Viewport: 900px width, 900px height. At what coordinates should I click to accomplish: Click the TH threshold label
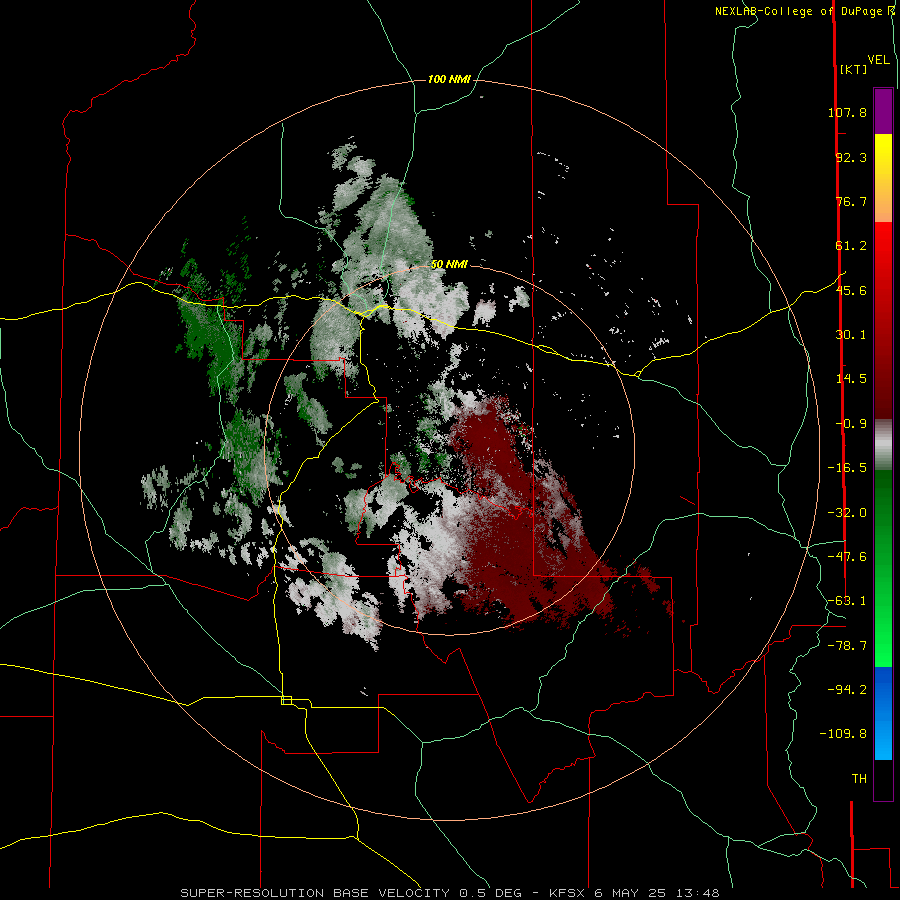pos(859,779)
